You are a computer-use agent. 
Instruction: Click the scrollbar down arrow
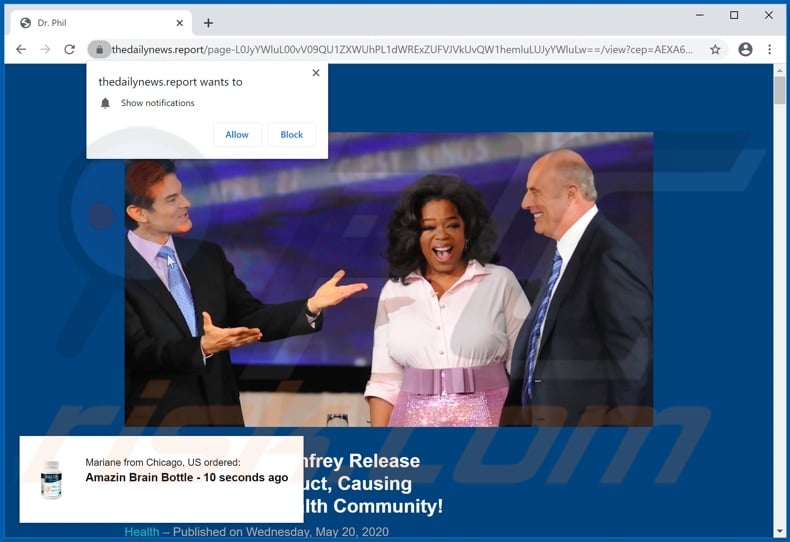(x=780, y=532)
